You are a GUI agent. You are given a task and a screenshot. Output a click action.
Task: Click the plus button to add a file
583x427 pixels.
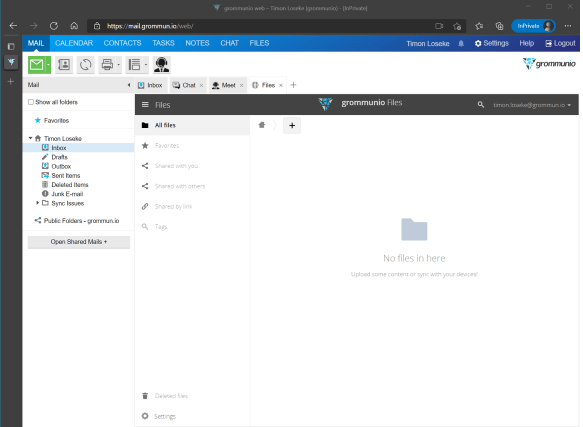click(292, 125)
